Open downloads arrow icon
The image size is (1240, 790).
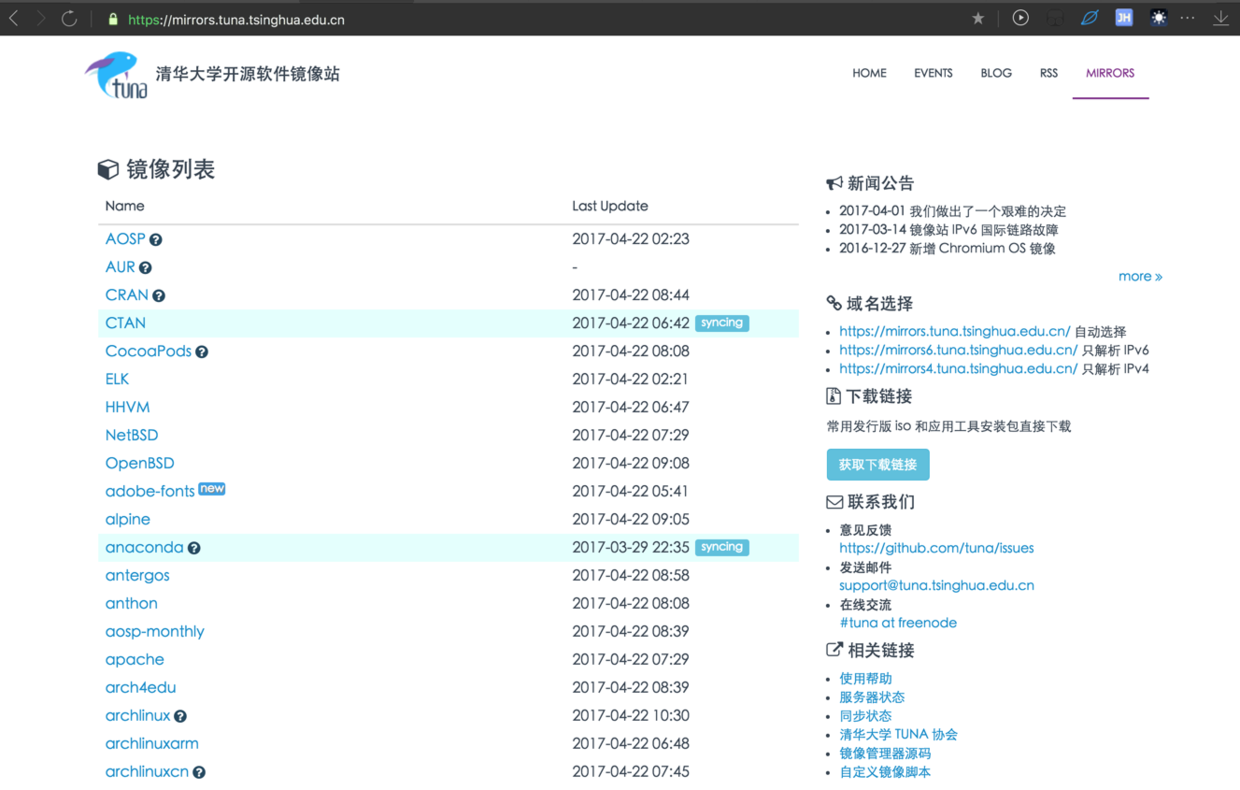[1221, 18]
